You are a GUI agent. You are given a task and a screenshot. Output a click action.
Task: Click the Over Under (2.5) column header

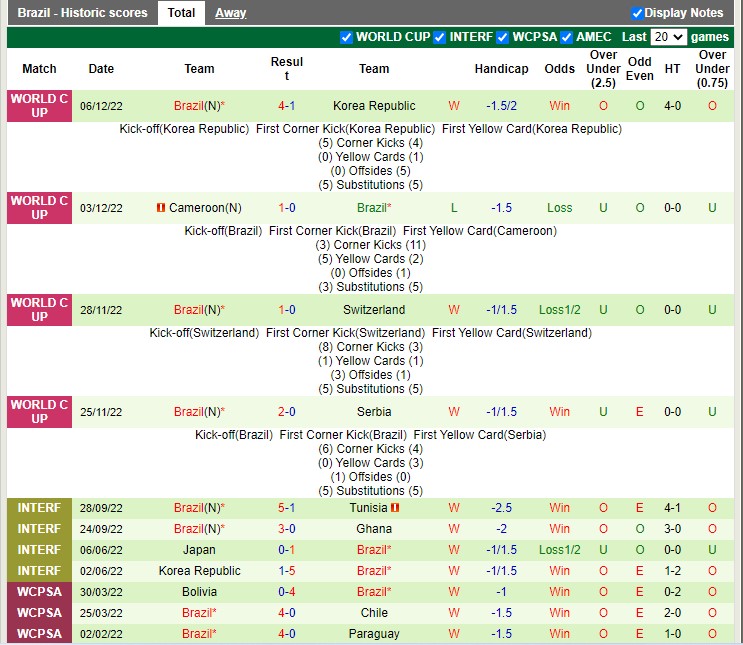[x=603, y=69]
